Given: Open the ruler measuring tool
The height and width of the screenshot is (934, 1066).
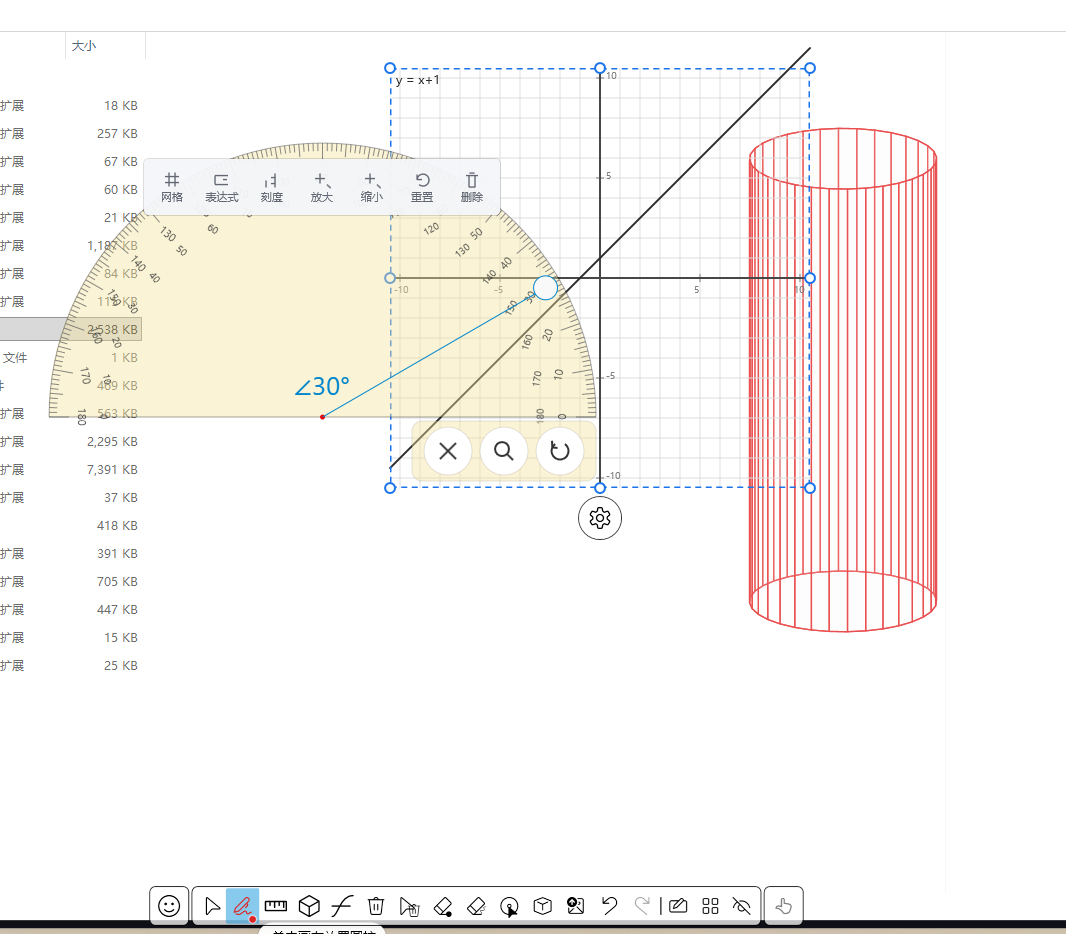Looking at the screenshot, I should coord(275,905).
